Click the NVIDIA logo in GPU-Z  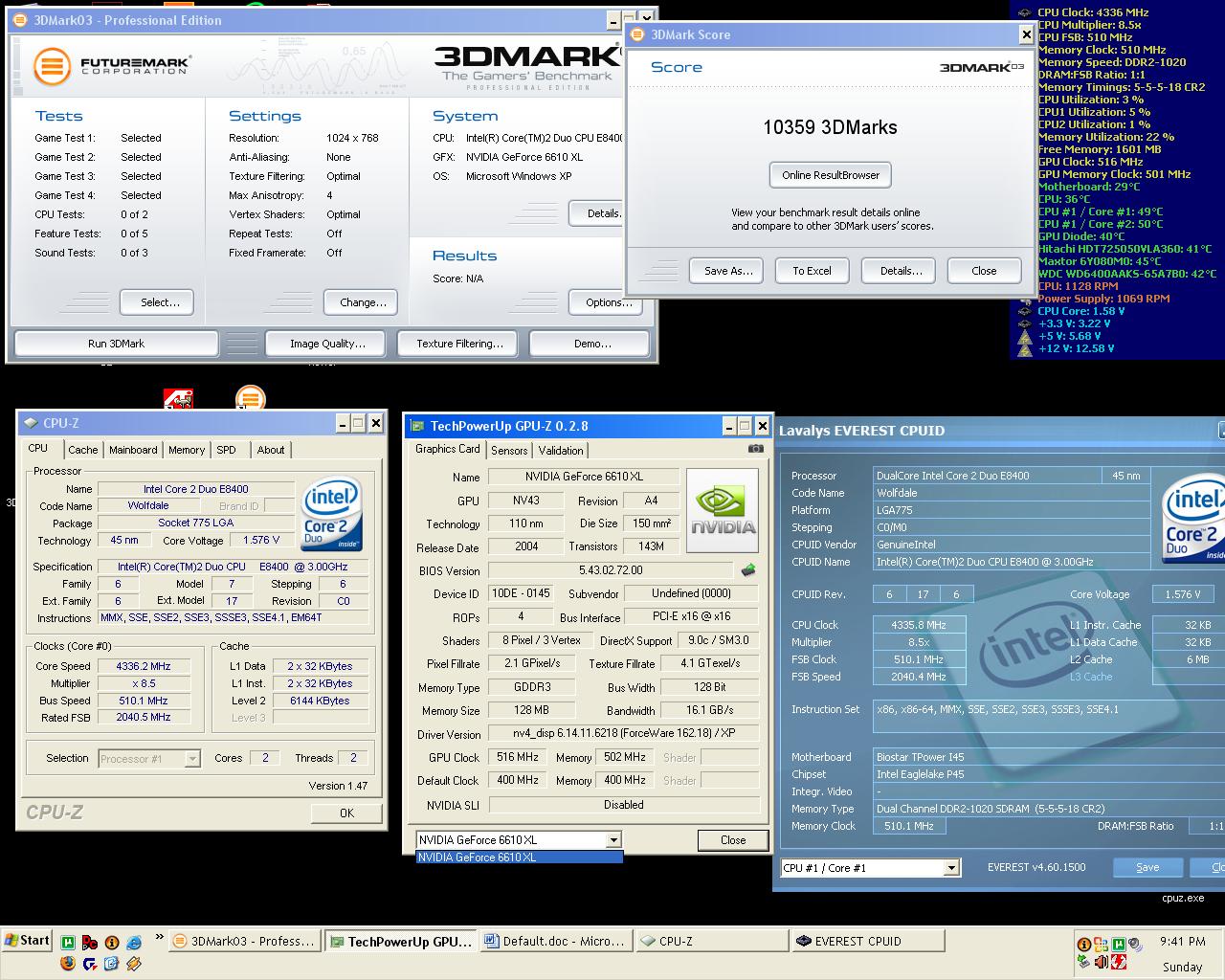(724, 509)
